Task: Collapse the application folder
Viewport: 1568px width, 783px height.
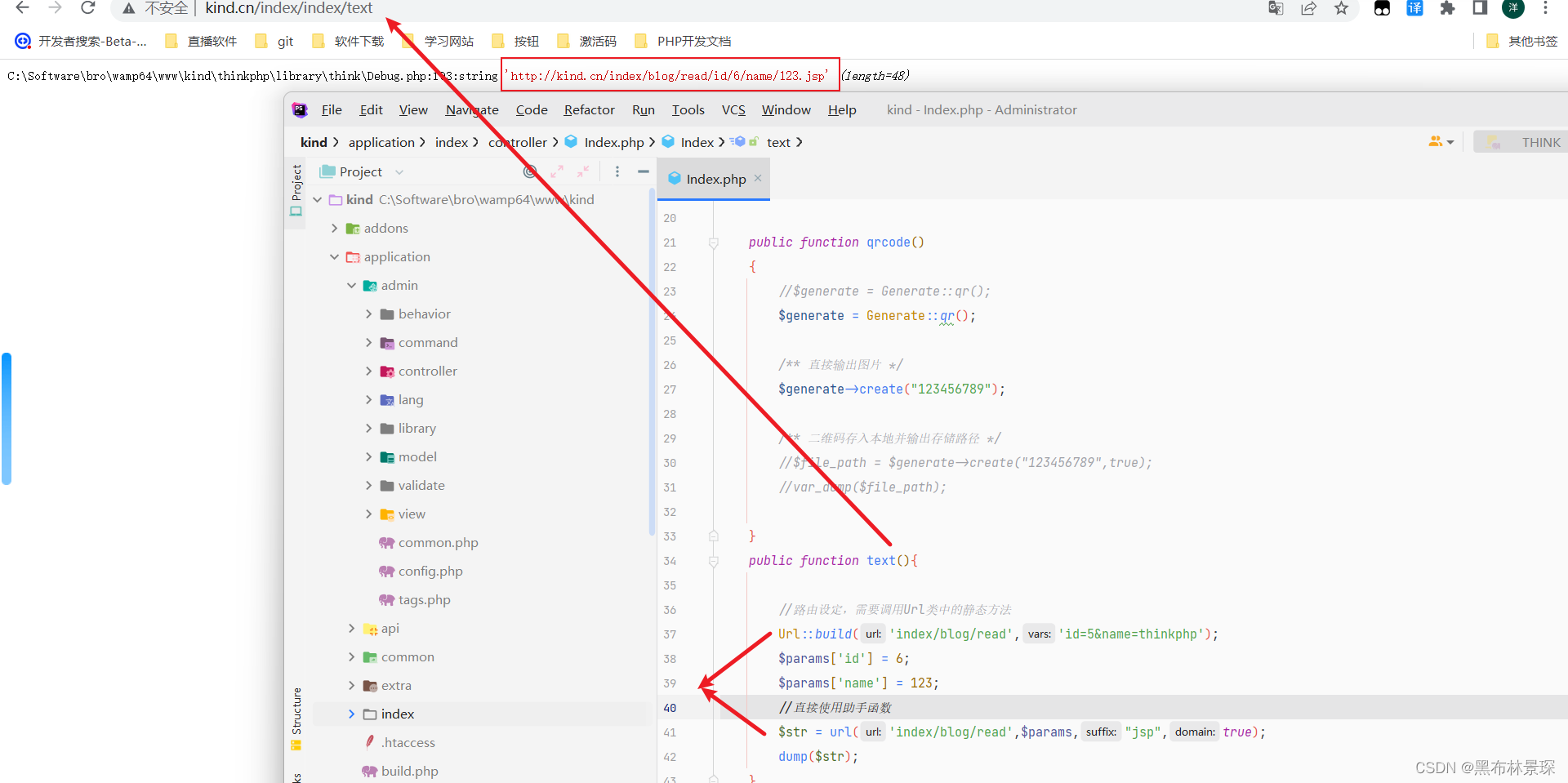Action: tap(334, 257)
